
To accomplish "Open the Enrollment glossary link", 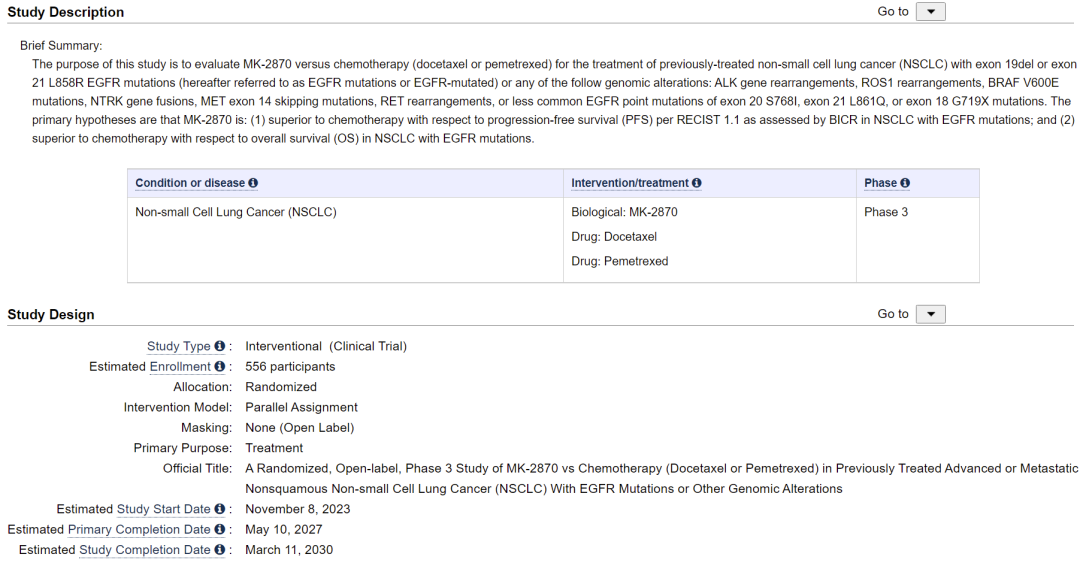I will 180,367.
